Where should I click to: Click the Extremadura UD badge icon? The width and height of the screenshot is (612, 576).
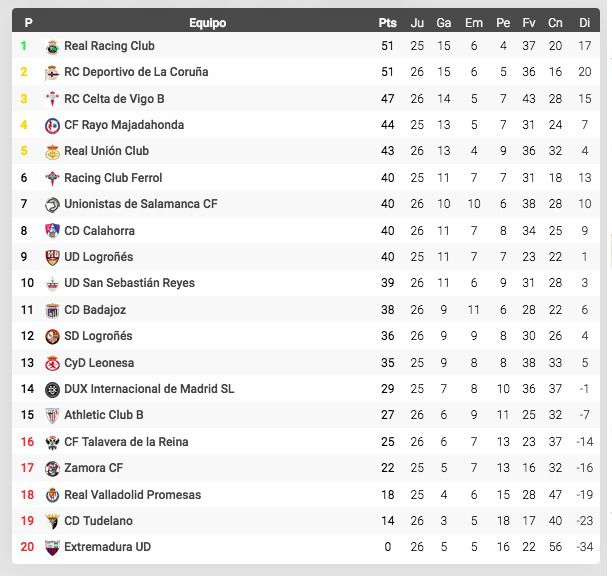52,548
